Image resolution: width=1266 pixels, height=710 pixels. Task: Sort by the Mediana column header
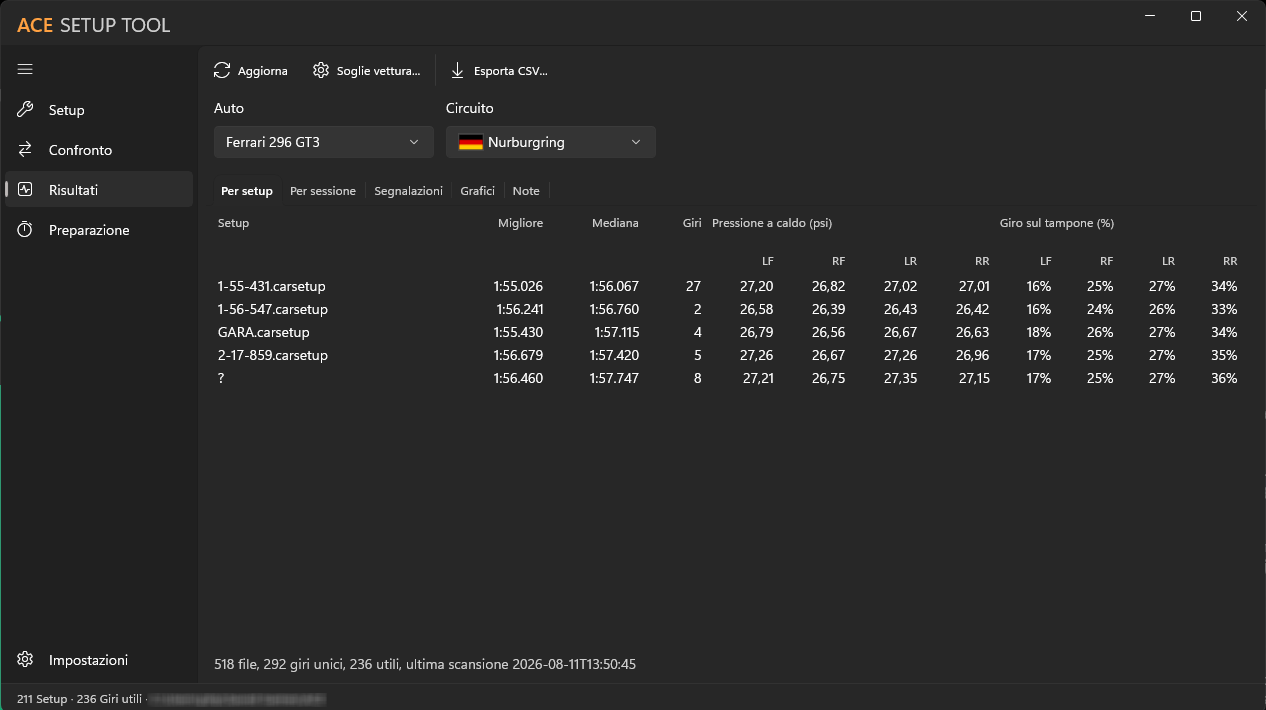615,223
